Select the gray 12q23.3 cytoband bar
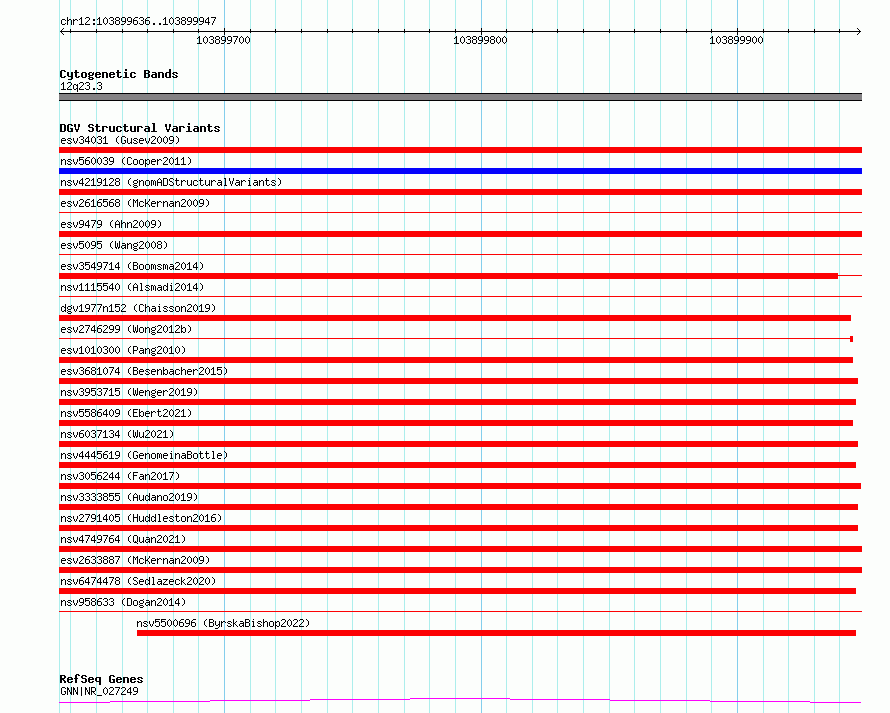The width and height of the screenshot is (890, 713). tap(460, 97)
